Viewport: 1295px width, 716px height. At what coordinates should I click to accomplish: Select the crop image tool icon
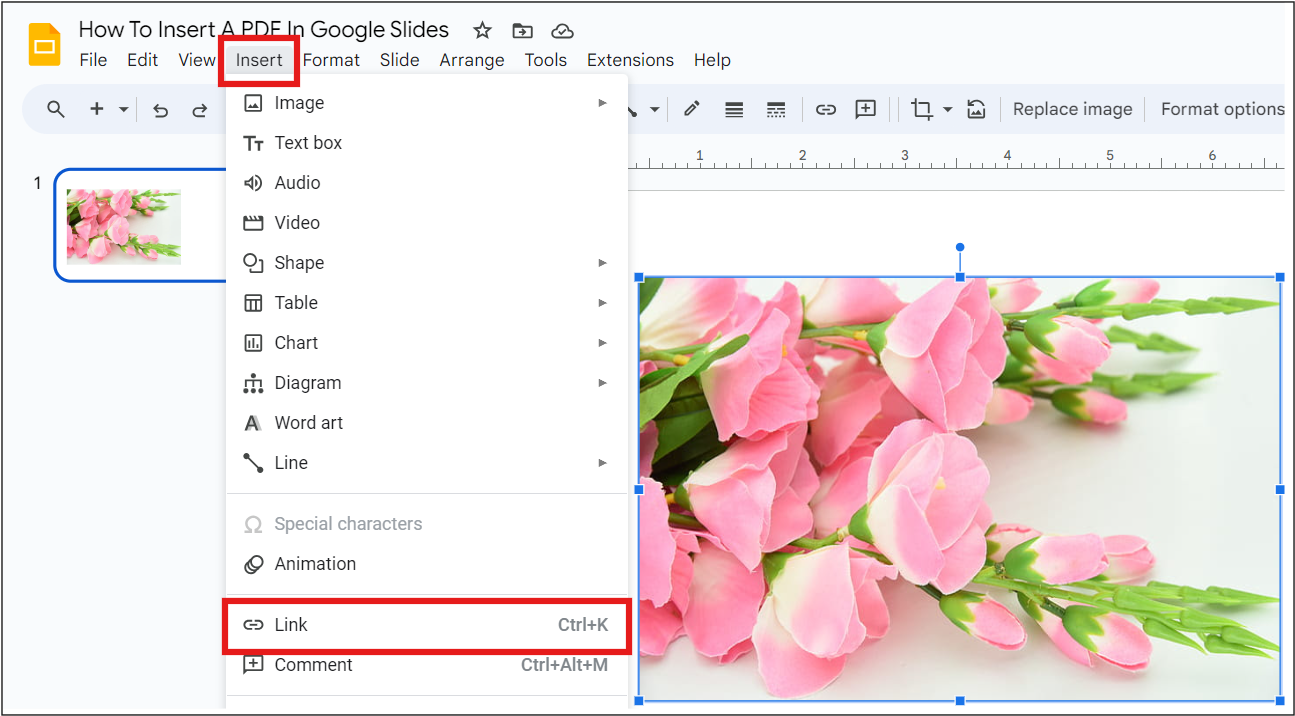pyautogui.click(x=920, y=109)
